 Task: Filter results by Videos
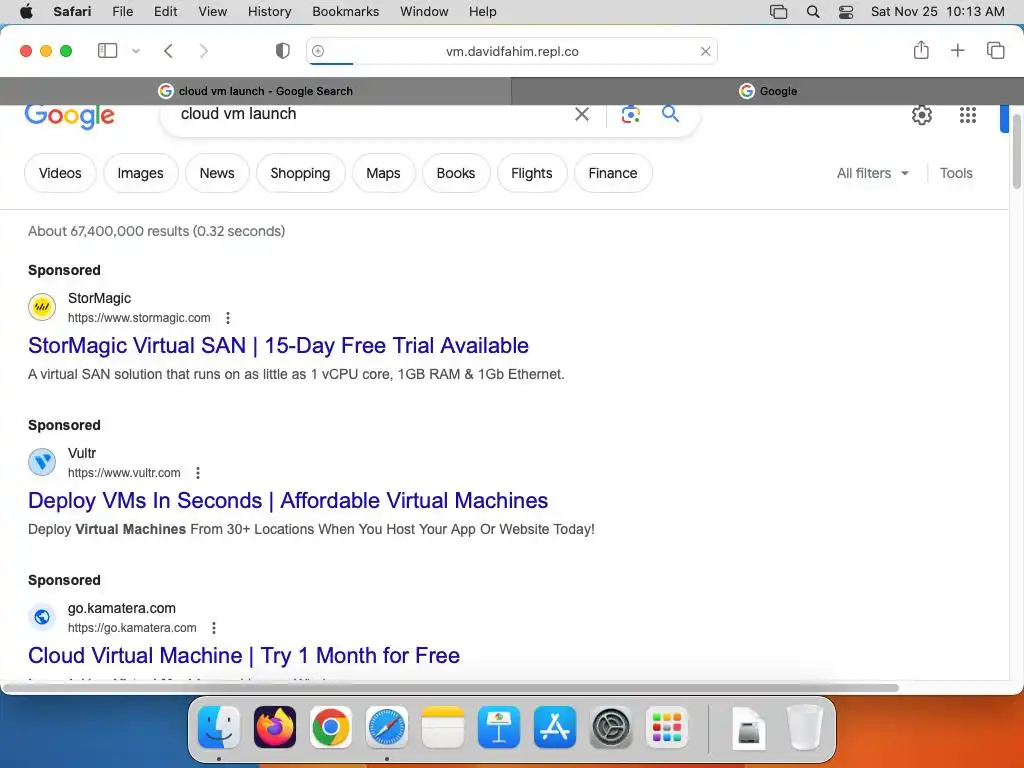[x=60, y=173]
